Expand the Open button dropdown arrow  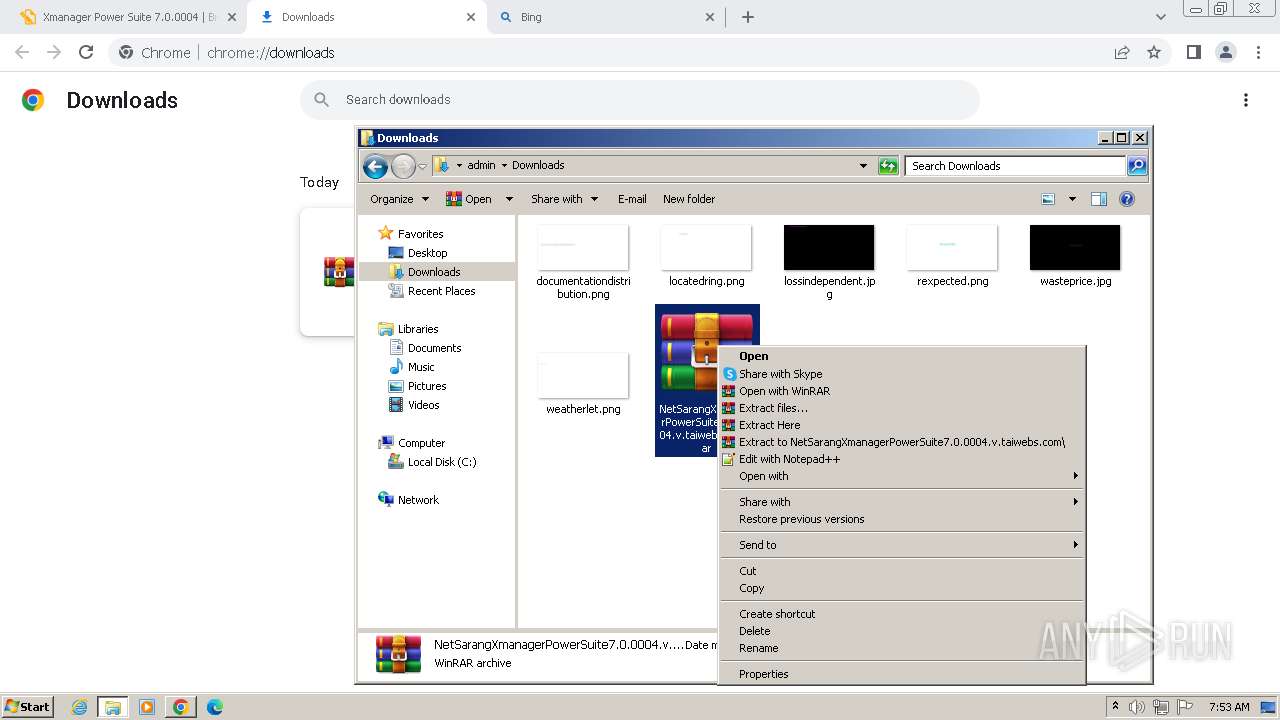(508, 199)
